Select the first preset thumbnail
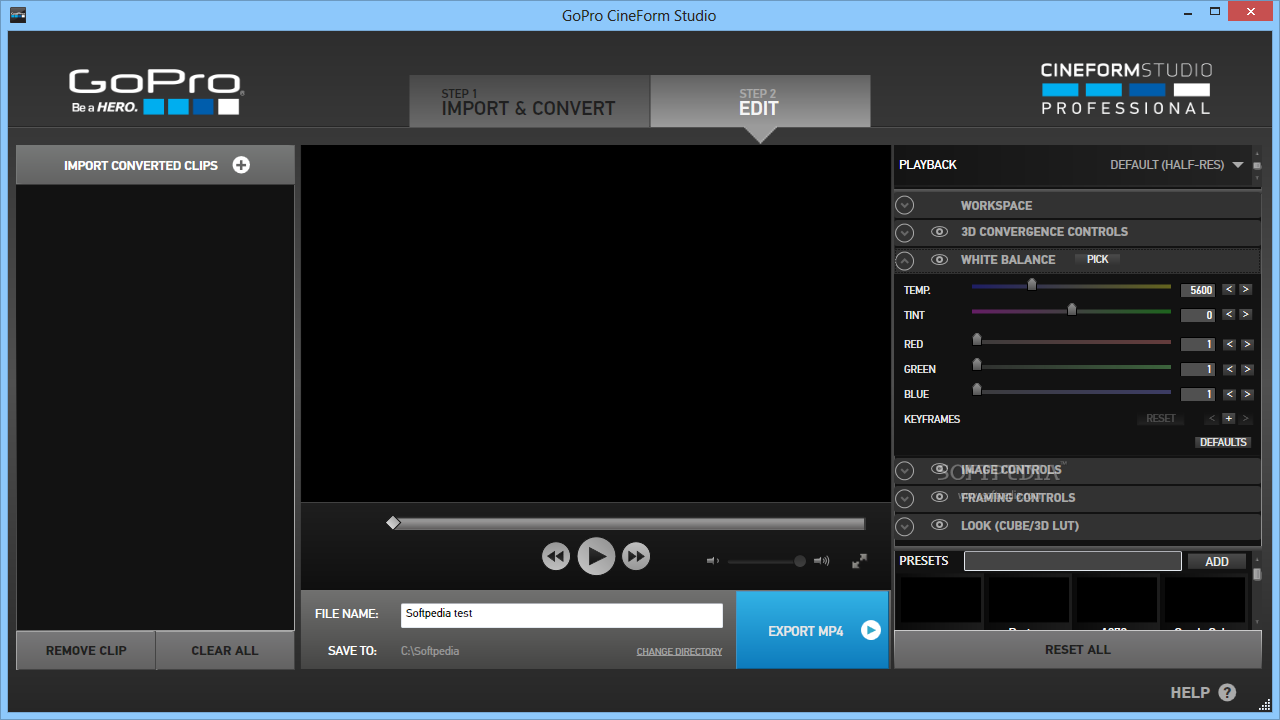 941,600
